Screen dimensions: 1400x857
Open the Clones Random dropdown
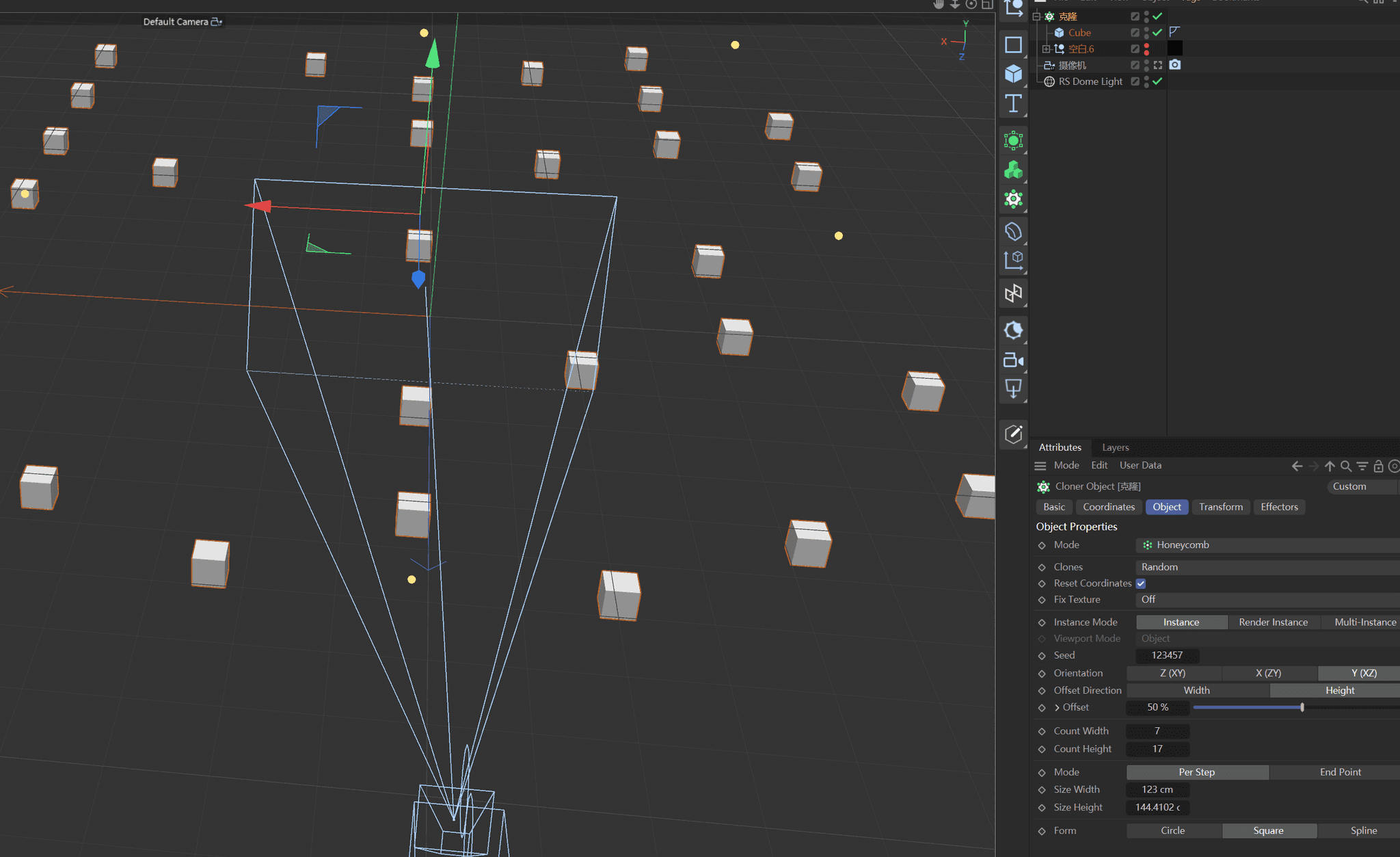click(x=1267, y=567)
